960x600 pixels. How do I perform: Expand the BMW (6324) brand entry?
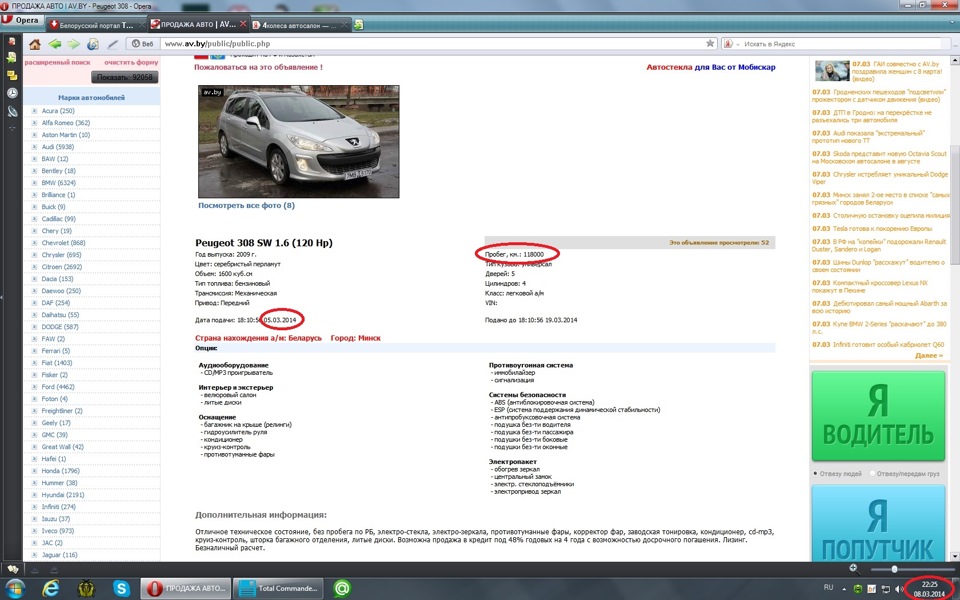[x=35, y=183]
